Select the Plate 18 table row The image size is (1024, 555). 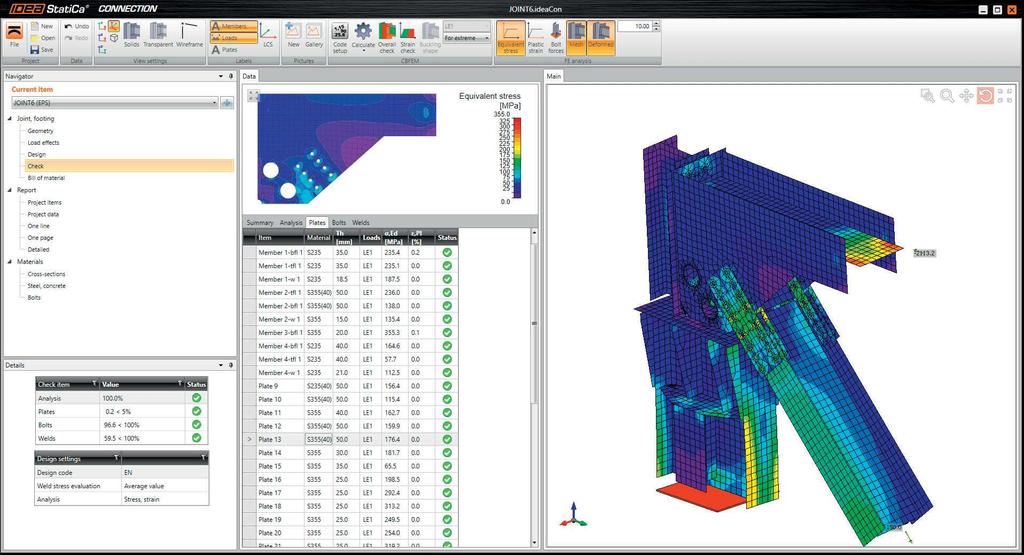pyautogui.click(x=350, y=506)
